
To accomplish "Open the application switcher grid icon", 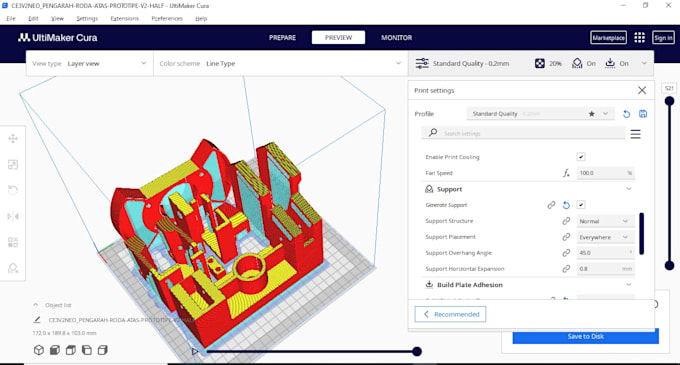I will tap(639, 38).
